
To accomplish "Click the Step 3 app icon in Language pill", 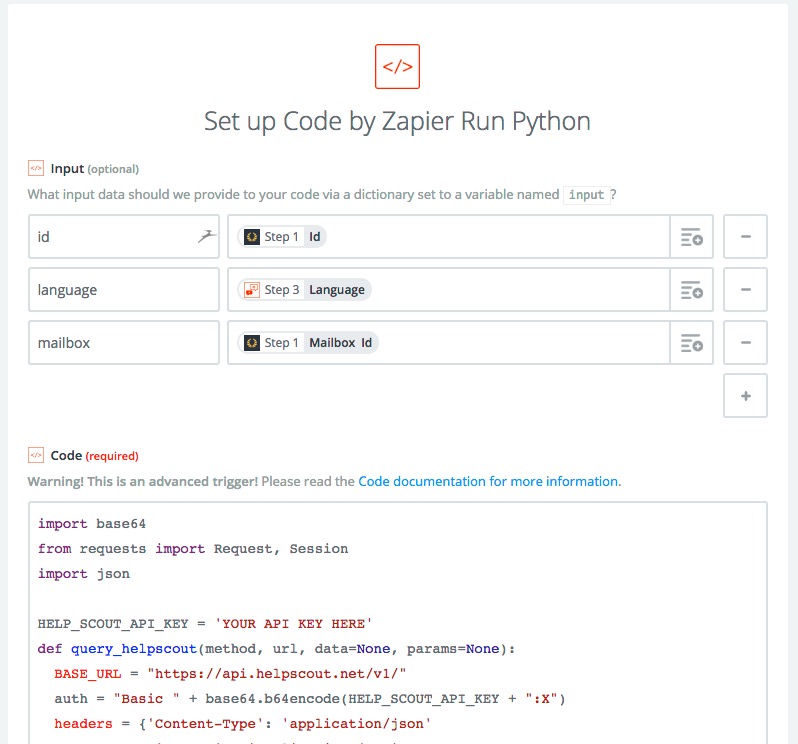I will (x=251, y=290).
